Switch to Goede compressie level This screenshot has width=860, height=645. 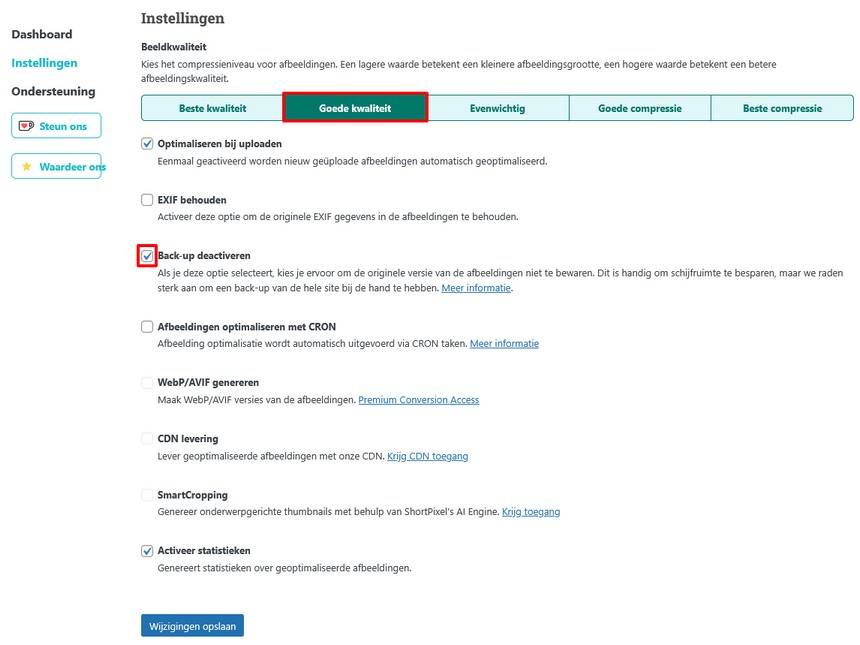pyautogui.click(x=639, y=108)
